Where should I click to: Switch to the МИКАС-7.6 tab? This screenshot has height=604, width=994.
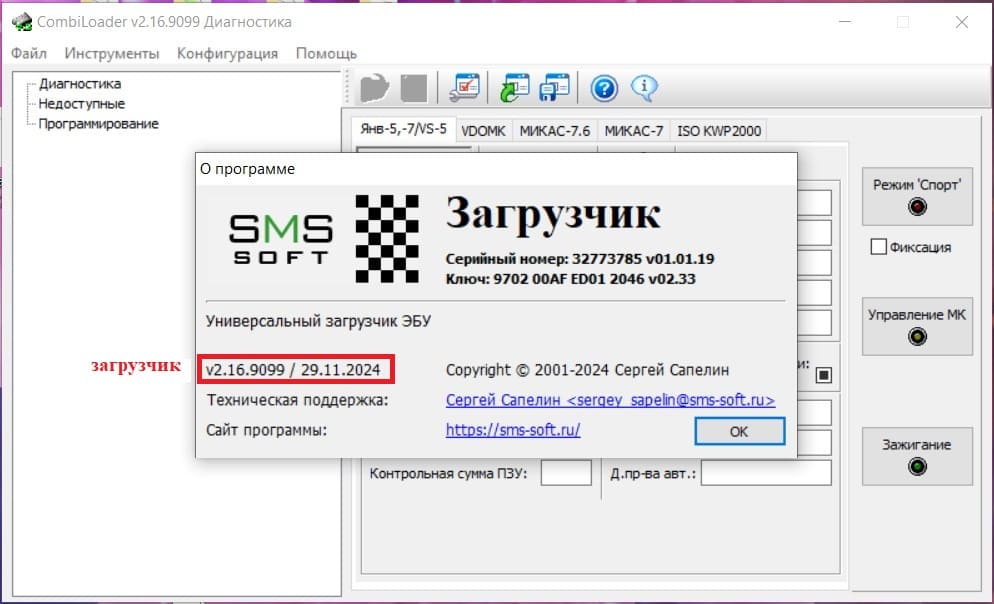555,131
